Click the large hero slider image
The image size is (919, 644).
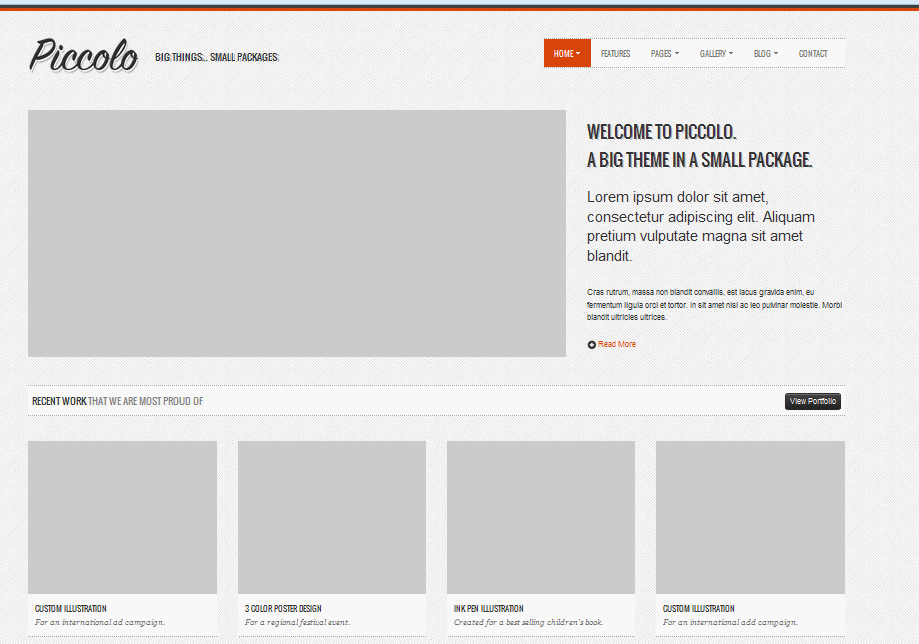coord(297,233)
